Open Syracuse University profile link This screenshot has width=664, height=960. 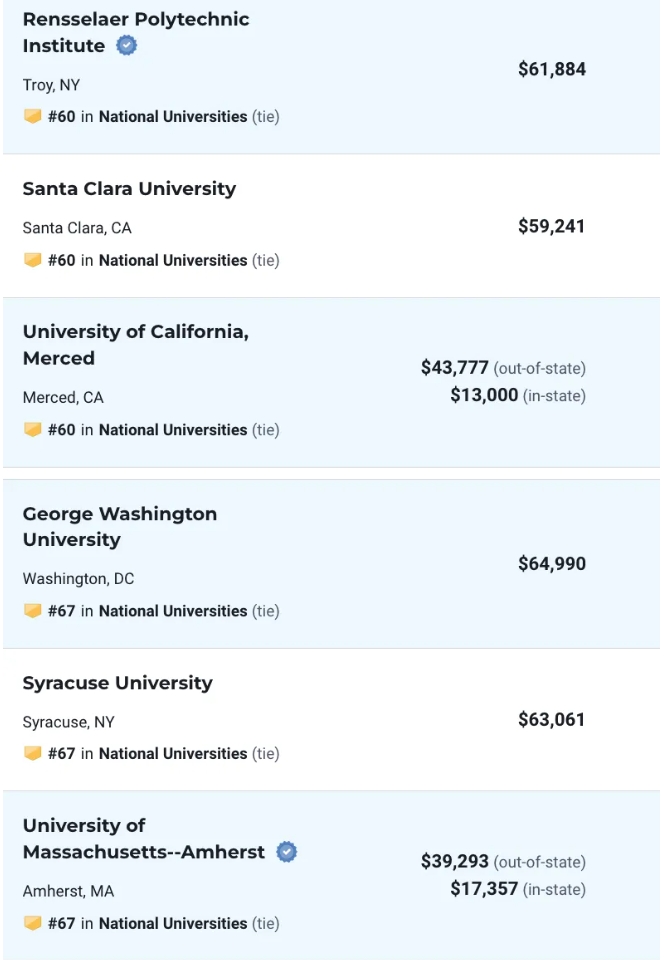point(117,683)
